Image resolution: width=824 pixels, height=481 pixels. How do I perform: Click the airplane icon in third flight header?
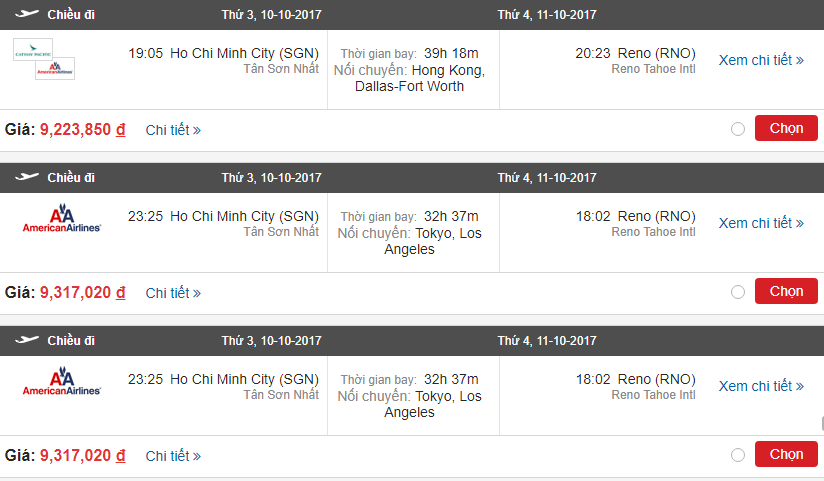click(x=27, y=340)
